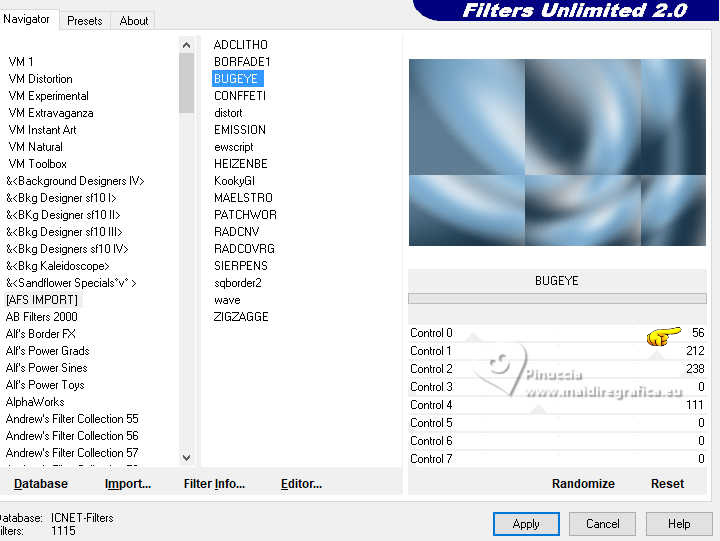Click the Import... button
The image size is (720, 541).
click(128, 484)
